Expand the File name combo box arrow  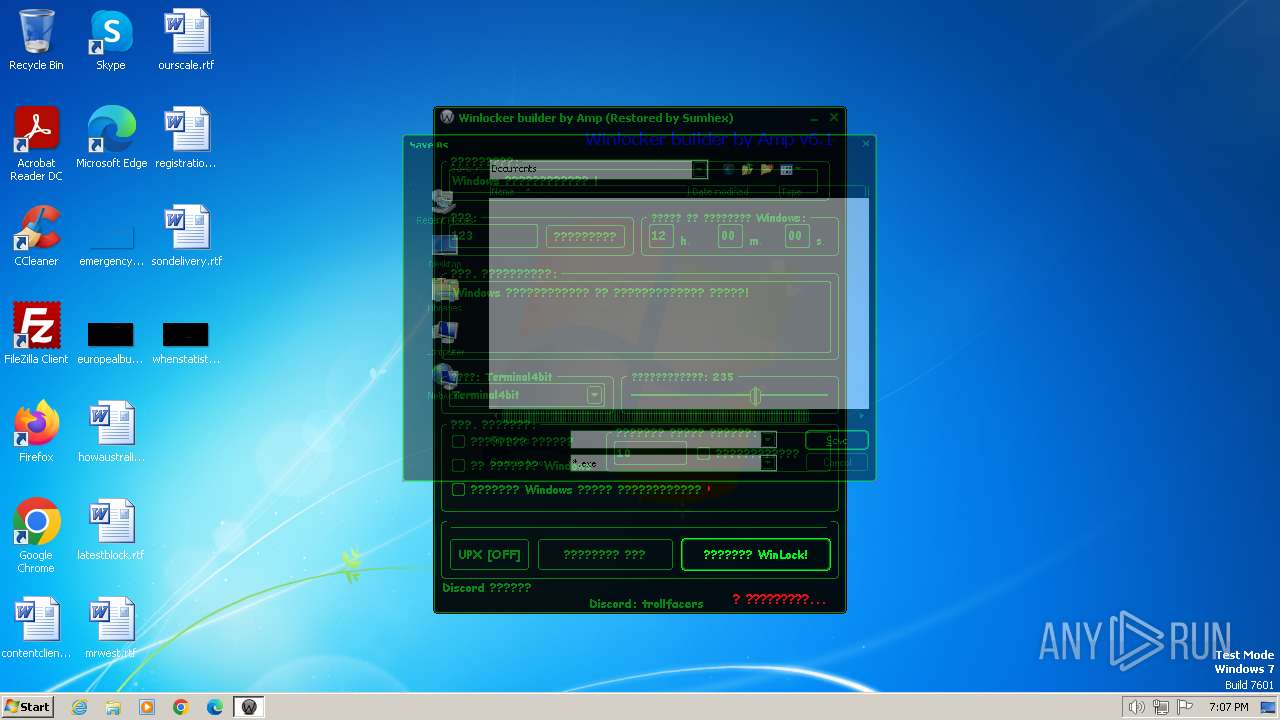pos(768,440)
